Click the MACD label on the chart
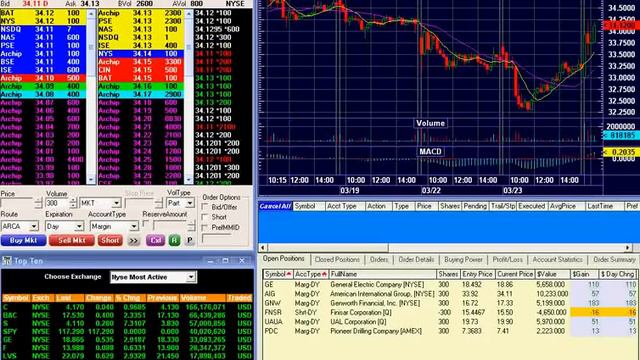This screenshot has height=360, width=640. [x=430, y=151]
